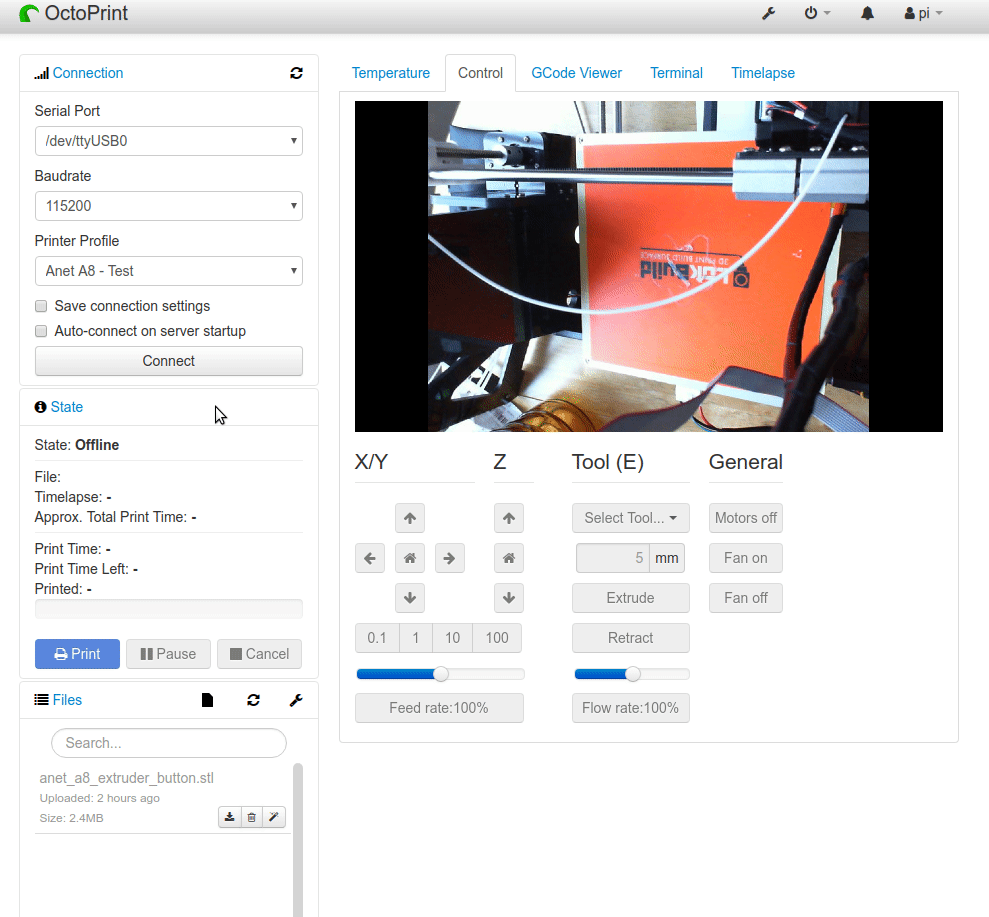Open the Select Tool dropdown
Viewport: 989px width, 917px height.
point(630,518)
